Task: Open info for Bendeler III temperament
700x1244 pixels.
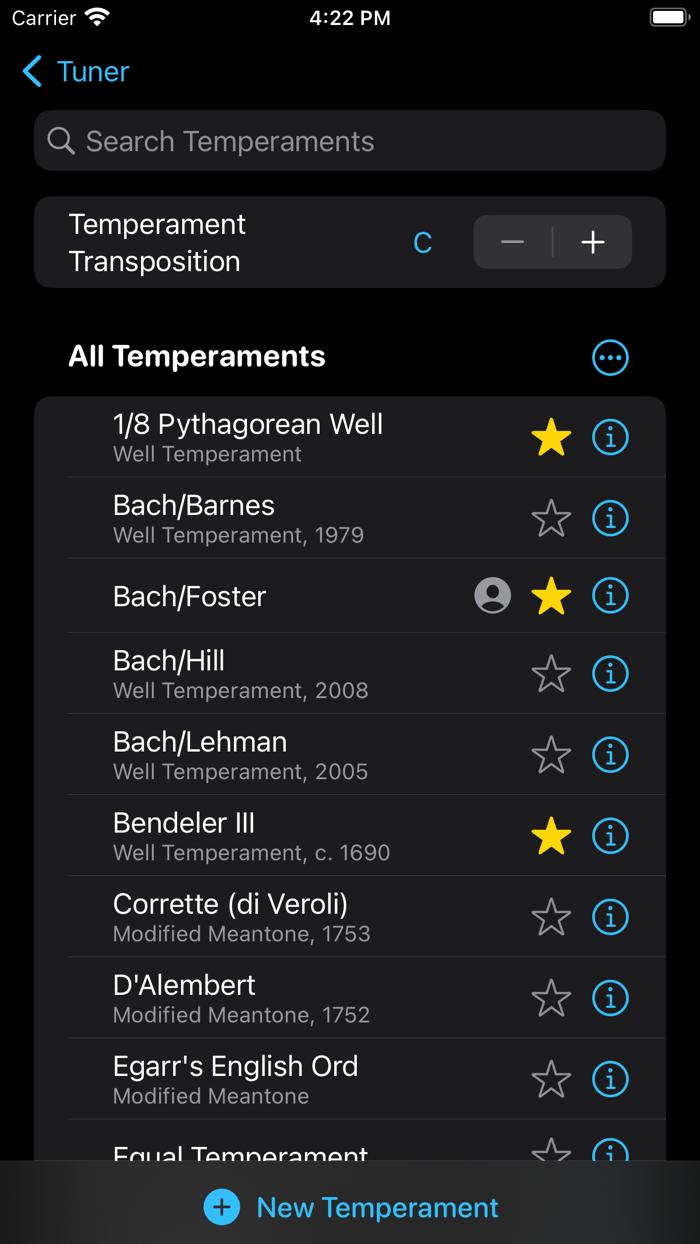Action: click(x=610, y=836)
